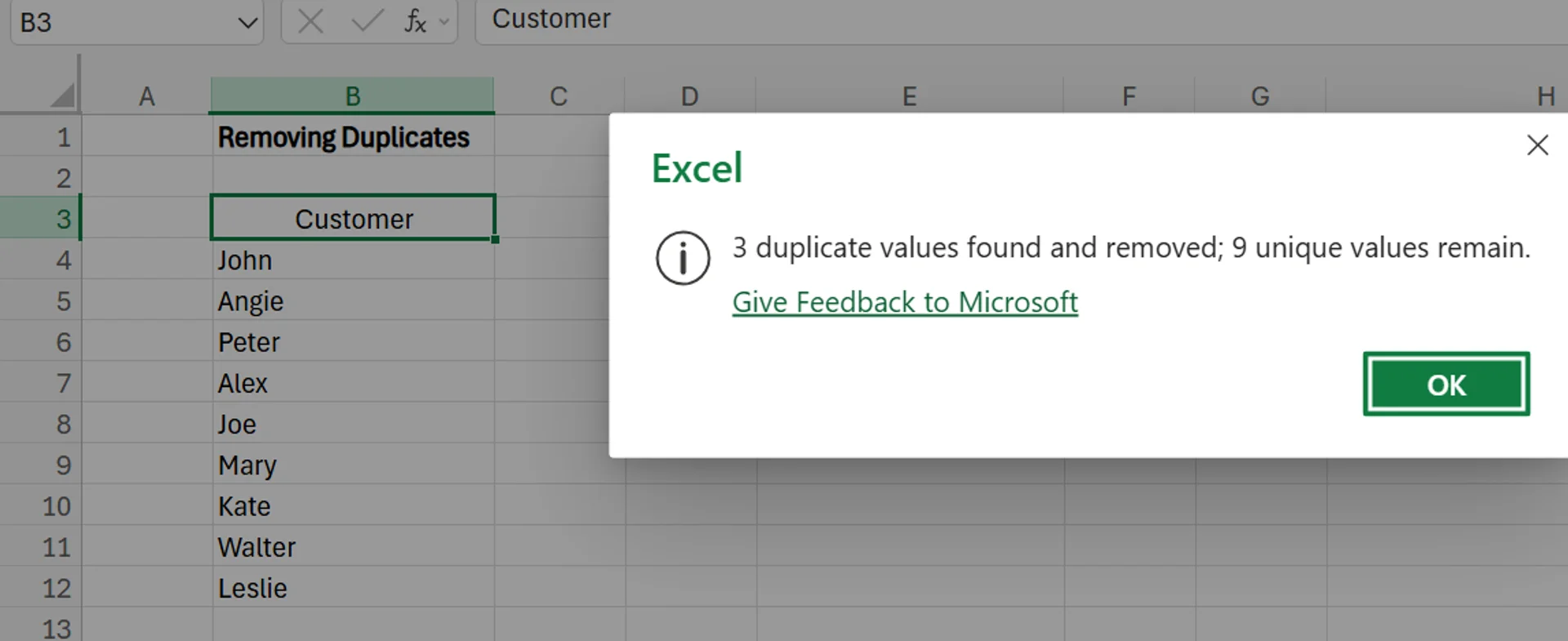The image size is (1568, 641).
Task: Select column A header
Action: 146,96
